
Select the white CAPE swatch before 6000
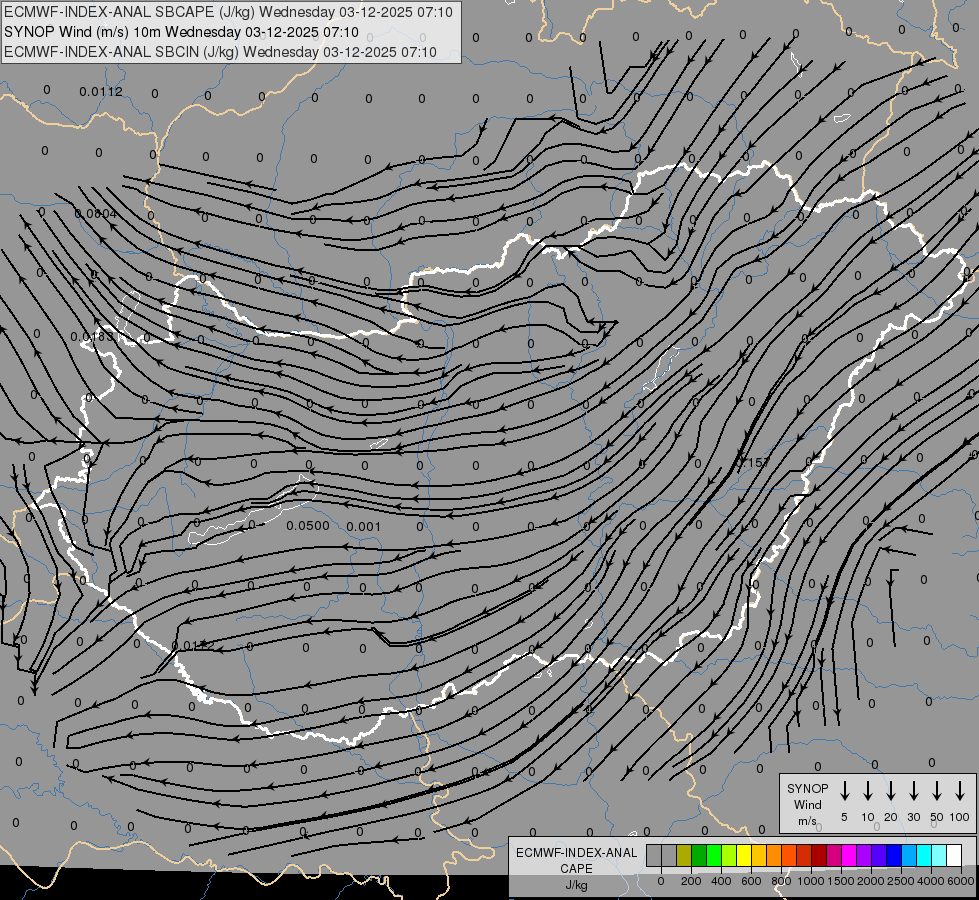[x=953, y=855]
